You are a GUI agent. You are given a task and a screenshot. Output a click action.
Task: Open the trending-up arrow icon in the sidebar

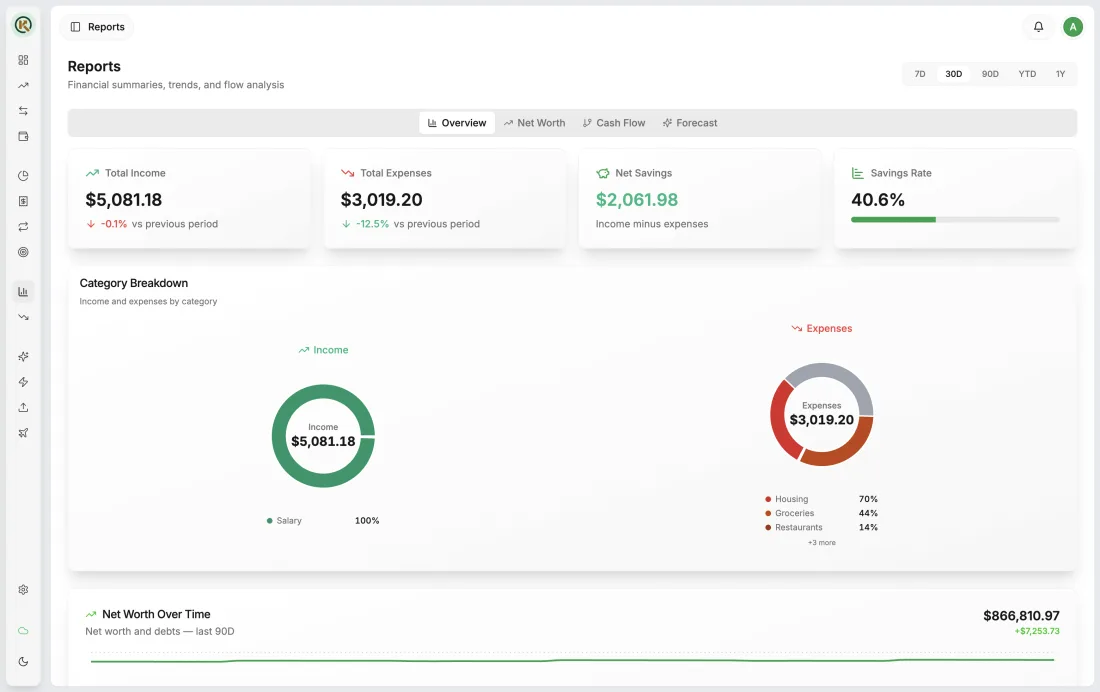click(23, 86)
